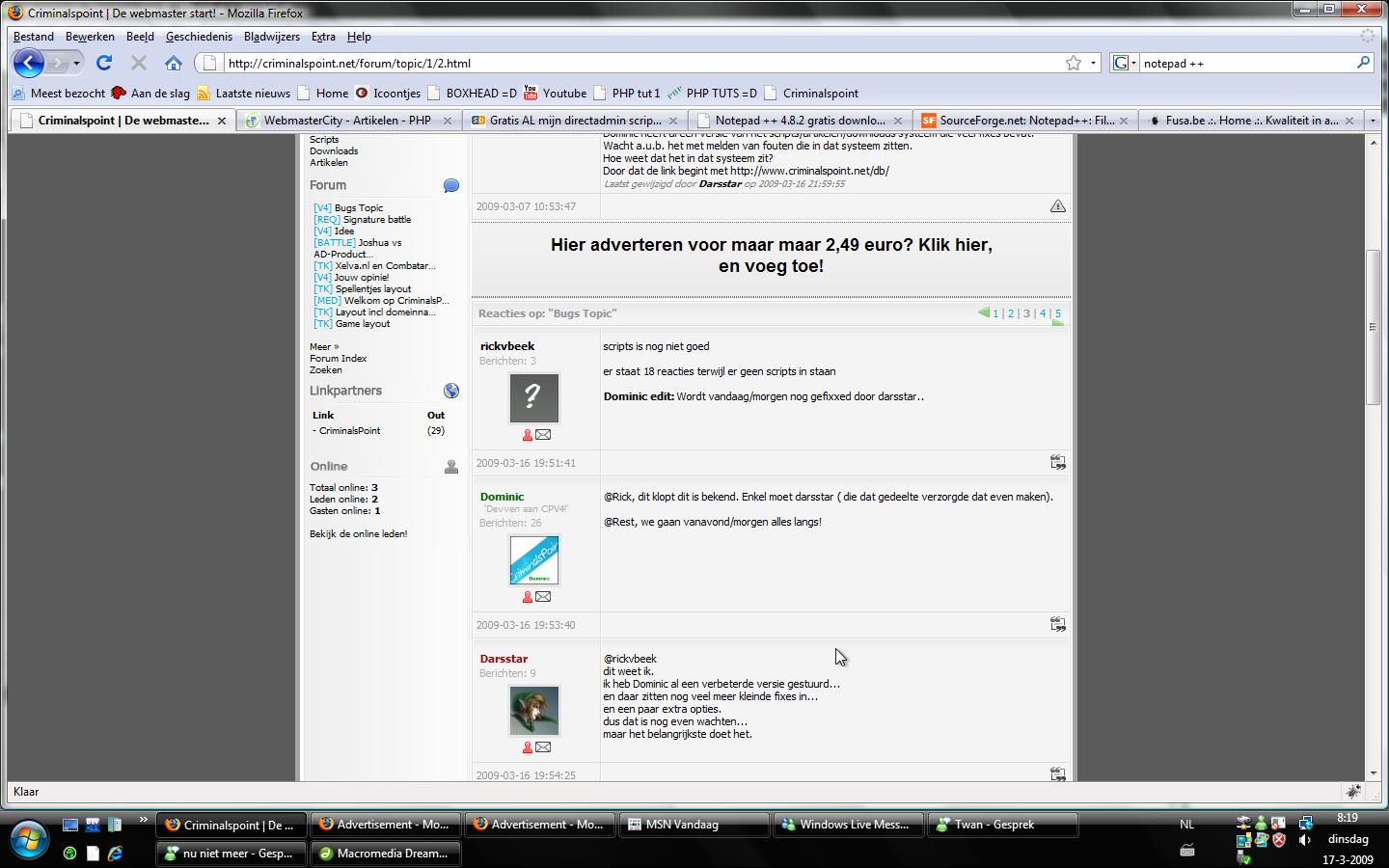The height and width of the screenshot is (868, 1389).
Task: Click the search box containing notepad ++
Action: tap(1246, 63)
